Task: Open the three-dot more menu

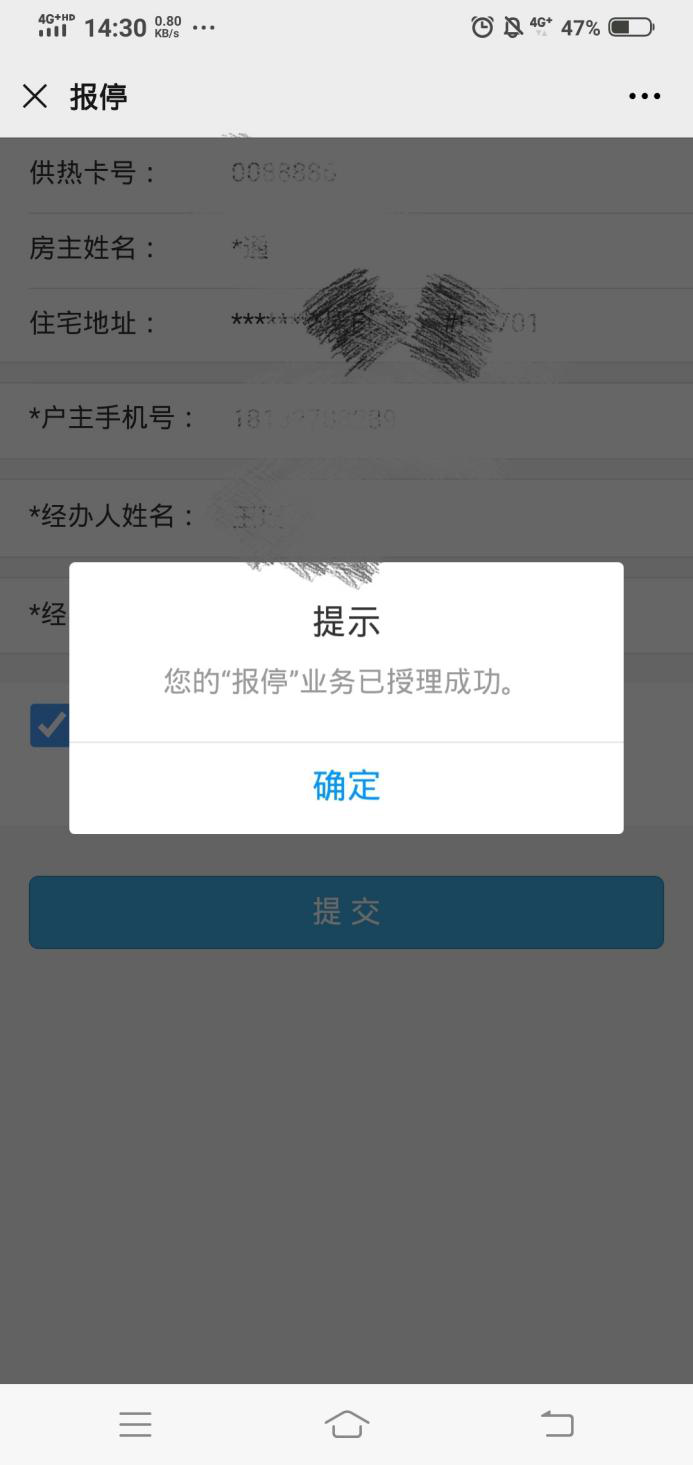Action: [644, 96]
